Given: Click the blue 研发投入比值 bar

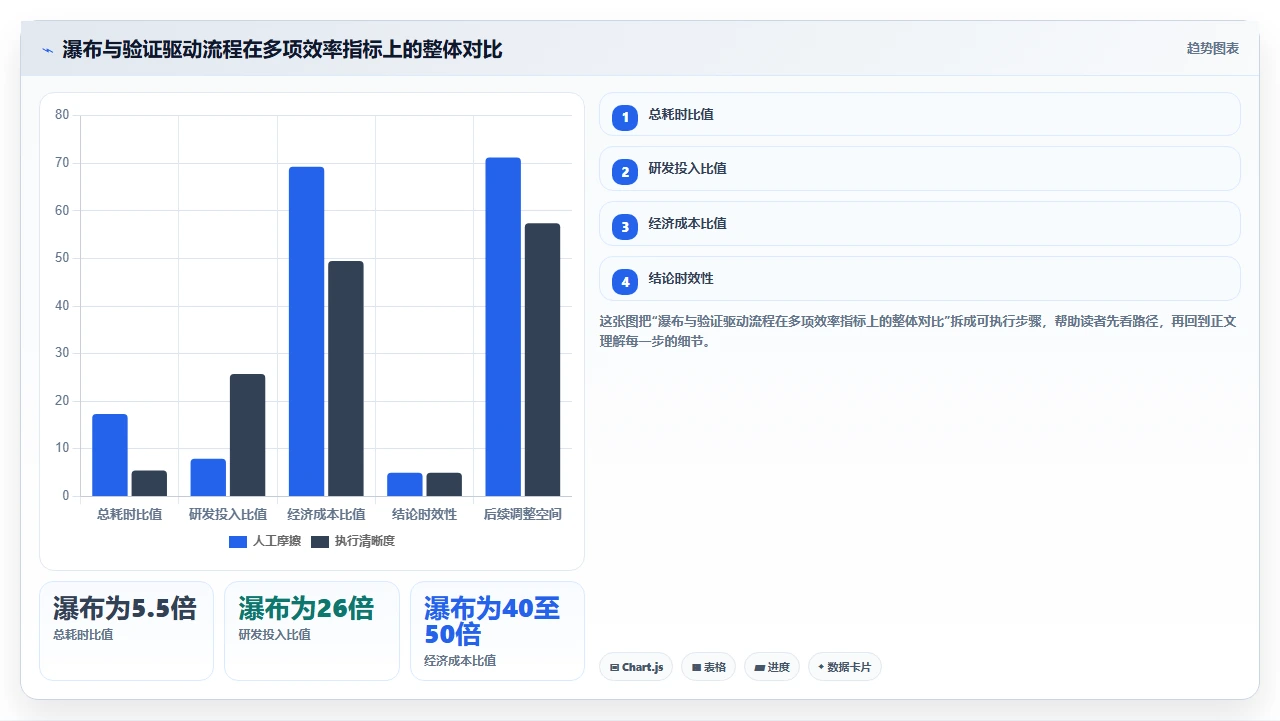Looking at the screenshot, I should pos(208,477).
